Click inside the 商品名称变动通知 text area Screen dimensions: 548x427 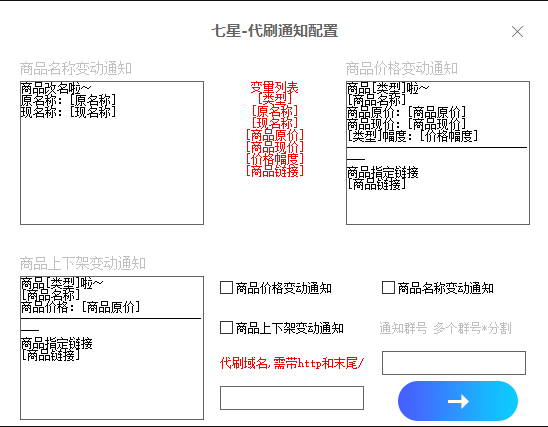coord(112,153)
